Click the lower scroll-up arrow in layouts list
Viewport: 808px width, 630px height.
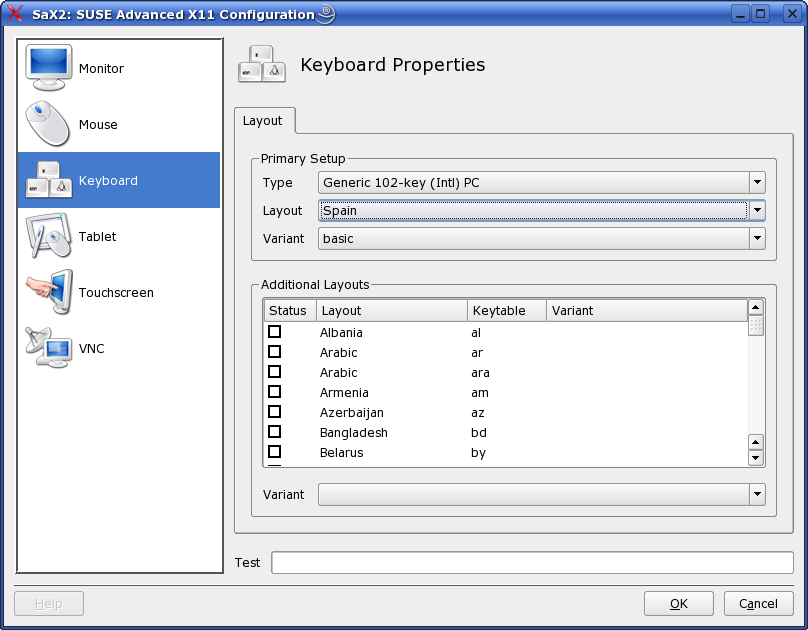click(755, 442)
